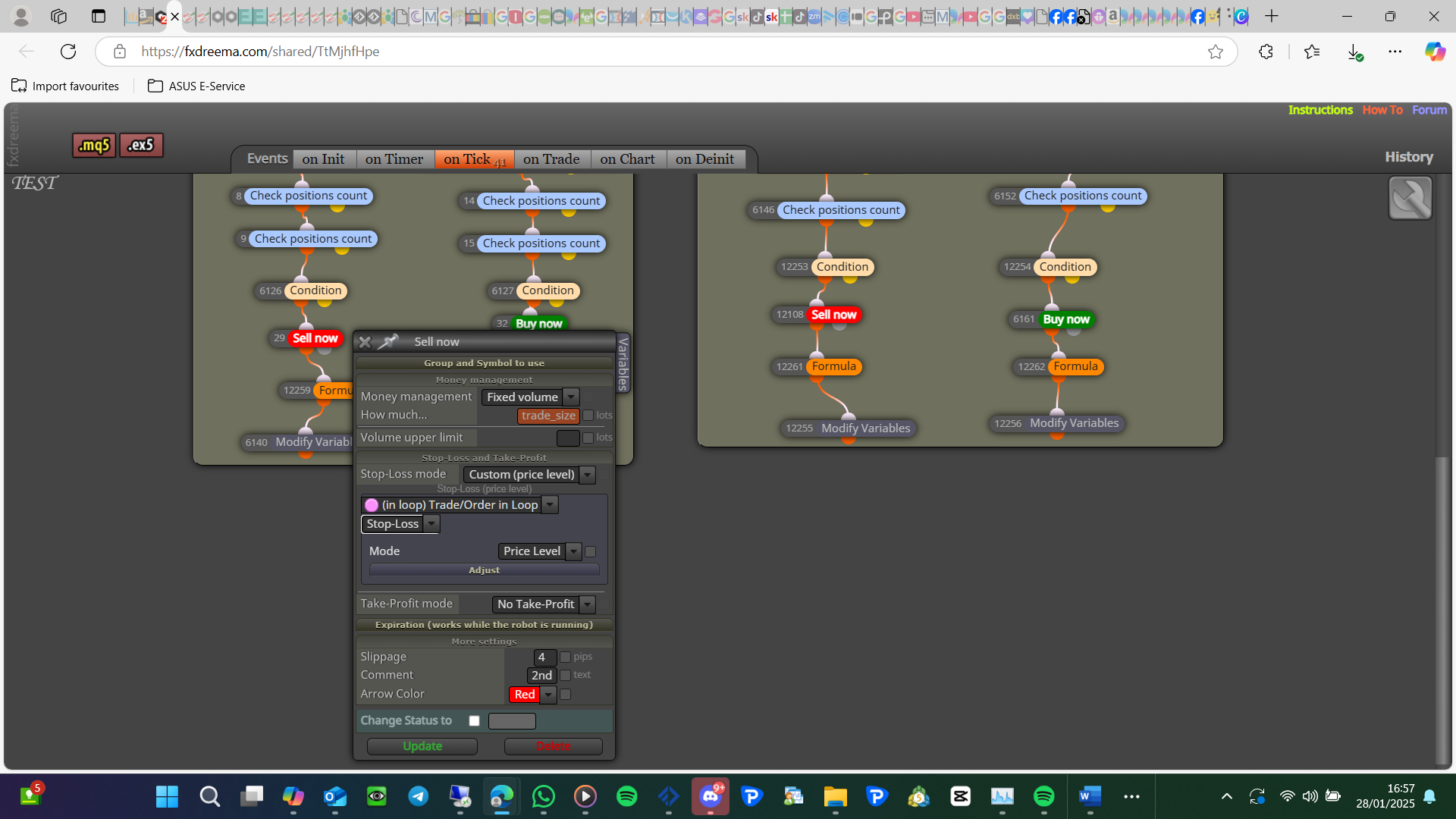This screenshot has width=1456, height=819.
Task: Show hidden system tray icons
Action: coord(1226,796)
